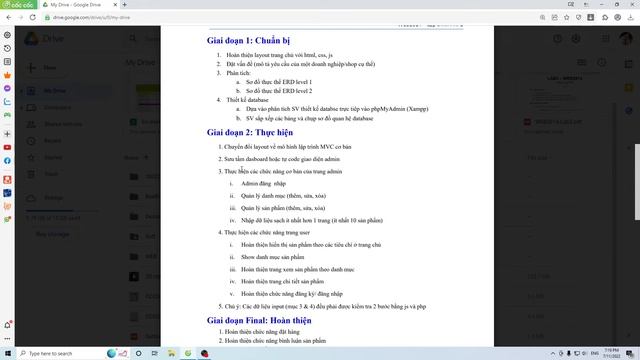Open Computers in the Drive navigation
The image size is (640, 360).
click(57, 108)
